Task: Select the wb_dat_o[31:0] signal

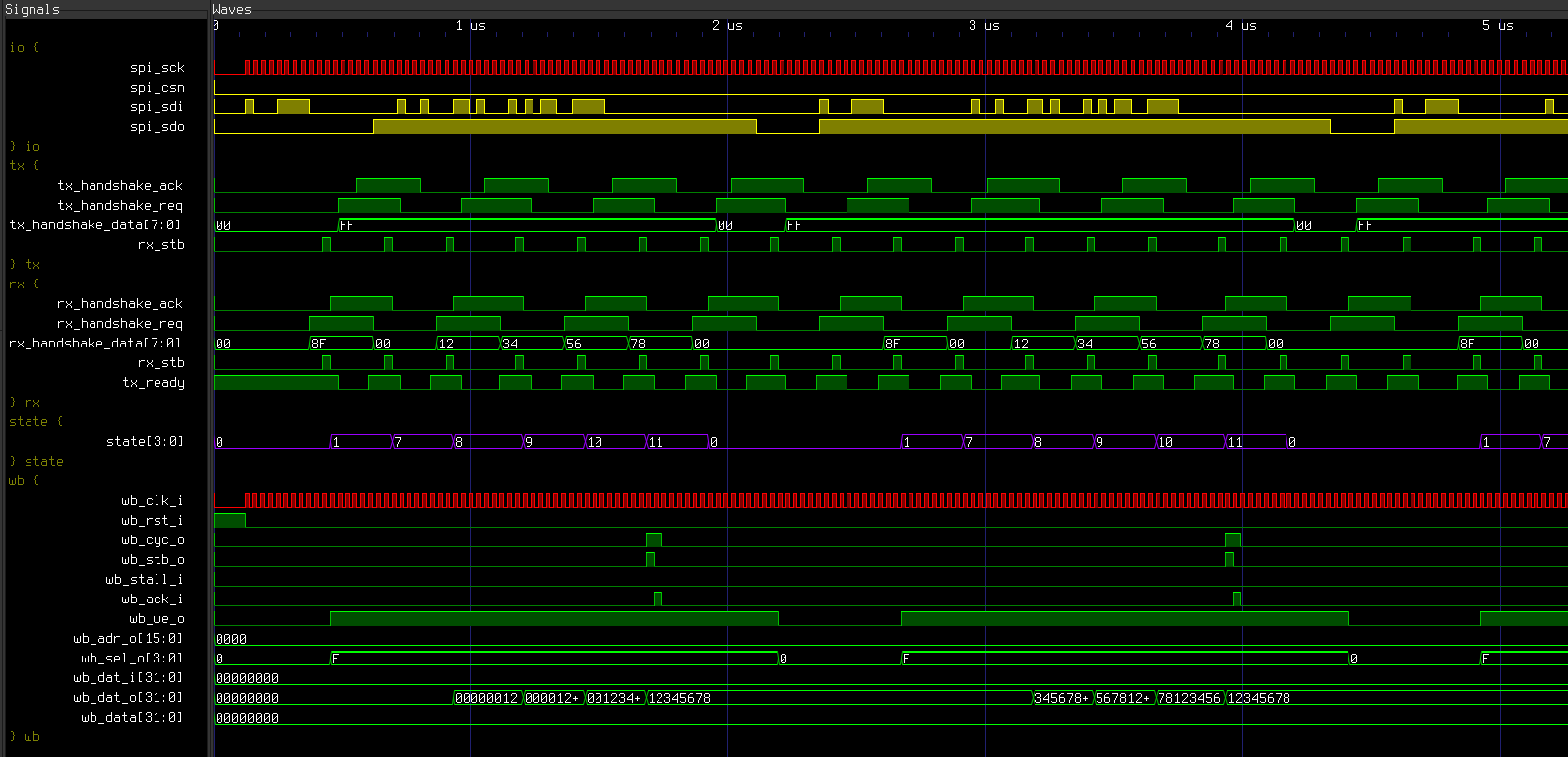Action: tap(128, 697)
